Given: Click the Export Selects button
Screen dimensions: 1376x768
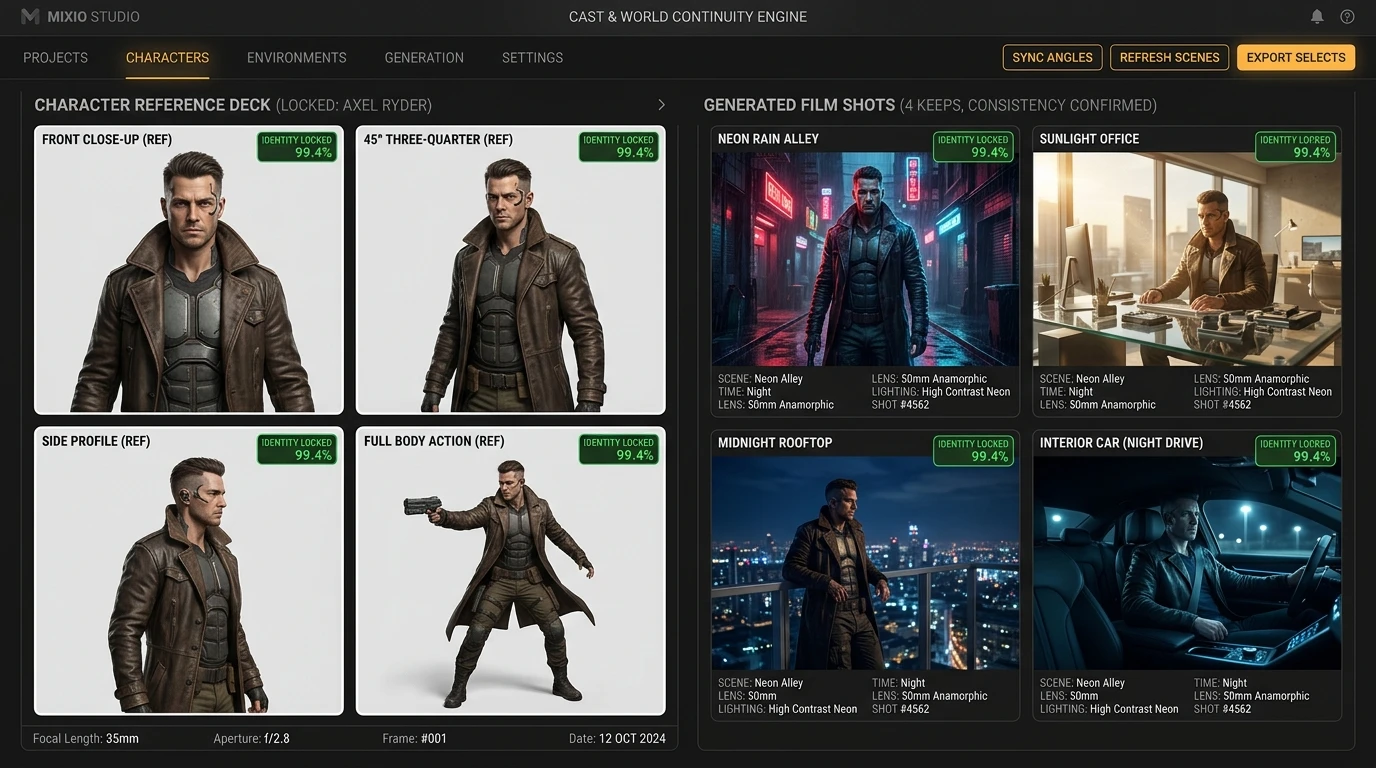Looking at the screenshot, I should click(x=1296, y=58).
